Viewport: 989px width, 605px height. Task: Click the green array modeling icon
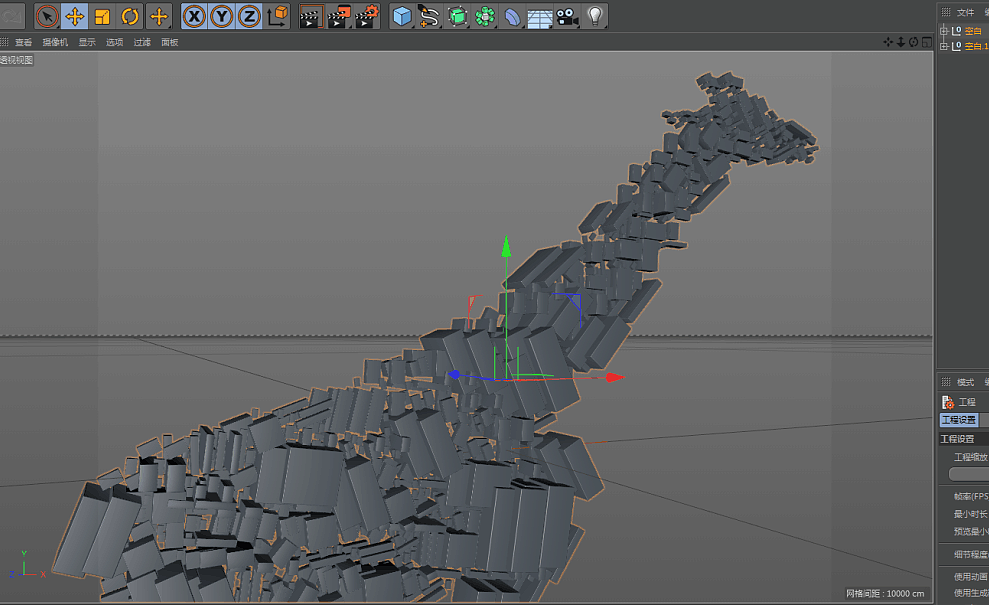(485, 16)
